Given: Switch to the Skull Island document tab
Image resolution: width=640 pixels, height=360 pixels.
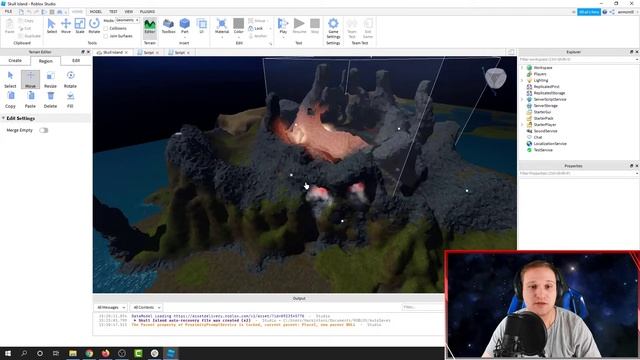Looking at the screenshot, I should coord(113,53).
